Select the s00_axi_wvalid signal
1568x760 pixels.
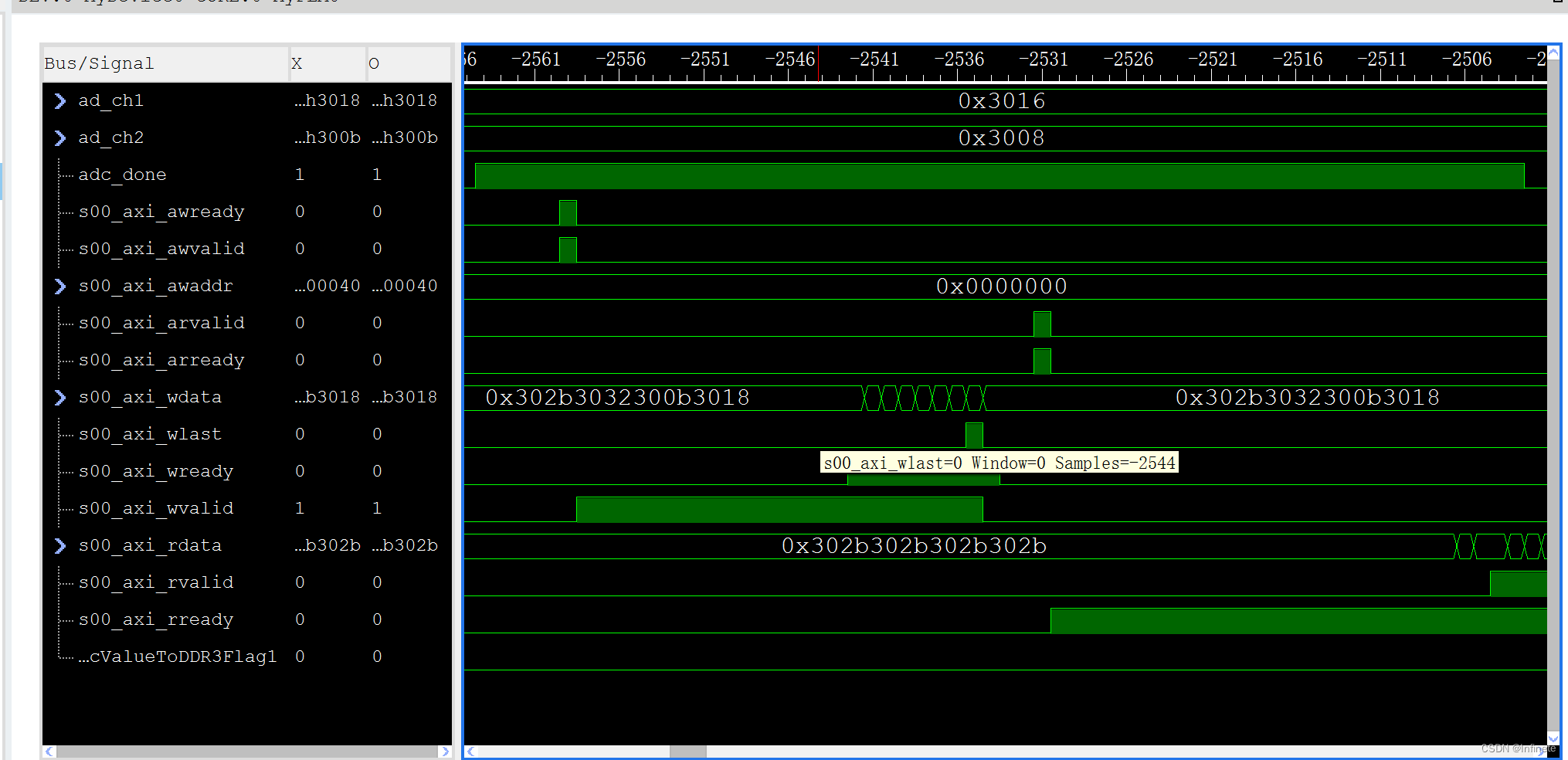154,508
